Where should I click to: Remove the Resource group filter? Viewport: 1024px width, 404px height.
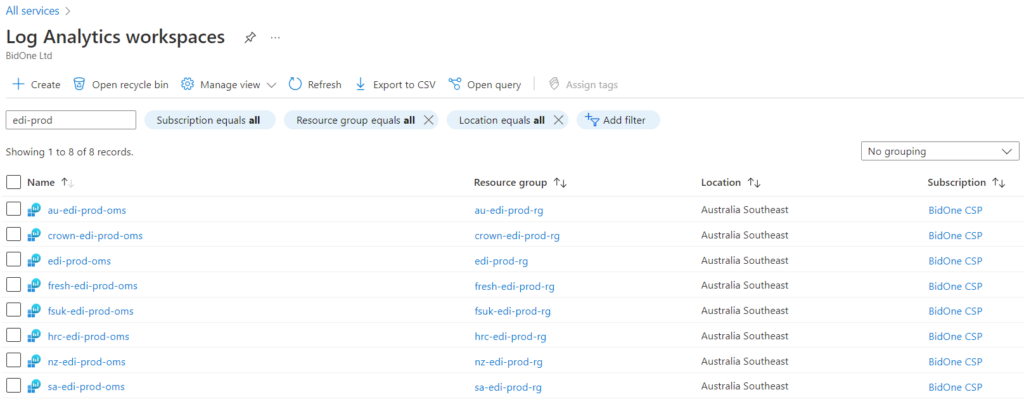[x=428, y=120]
